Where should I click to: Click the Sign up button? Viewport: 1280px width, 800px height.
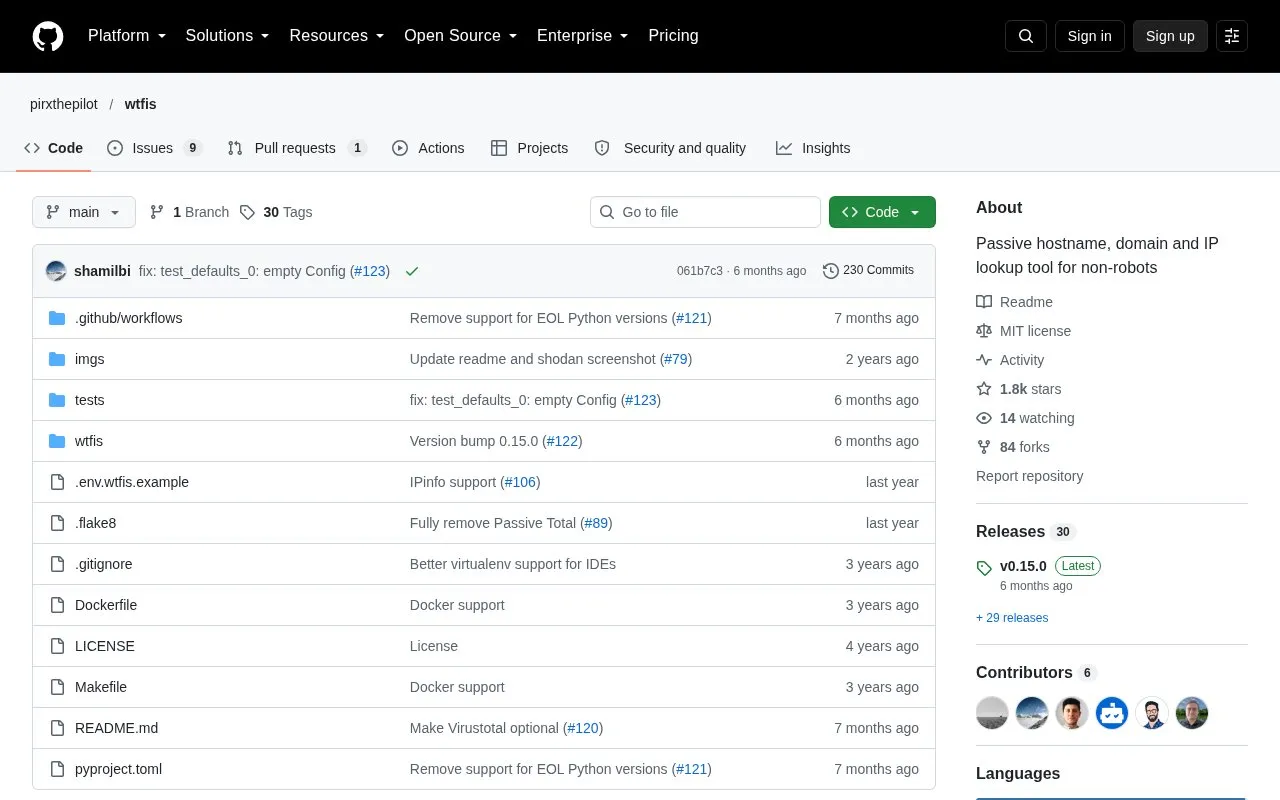click(x=1170, y=36)
